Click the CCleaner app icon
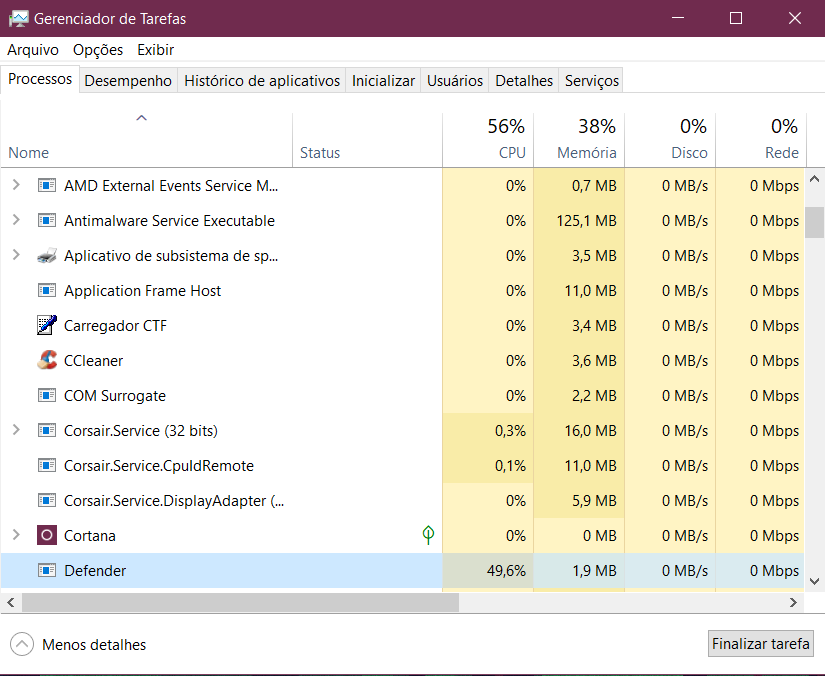Screen dimensions: 825x676 tap(47, 360)
